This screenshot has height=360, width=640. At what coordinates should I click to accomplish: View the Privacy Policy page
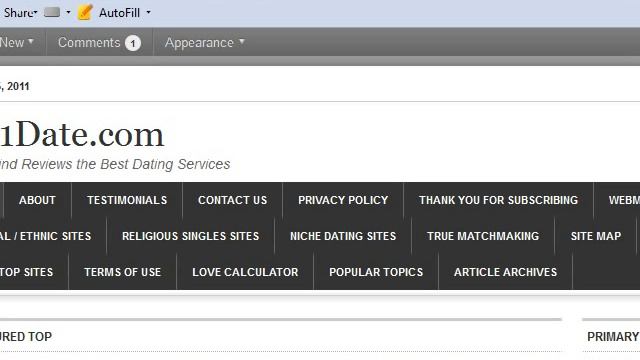click(343, 200)
